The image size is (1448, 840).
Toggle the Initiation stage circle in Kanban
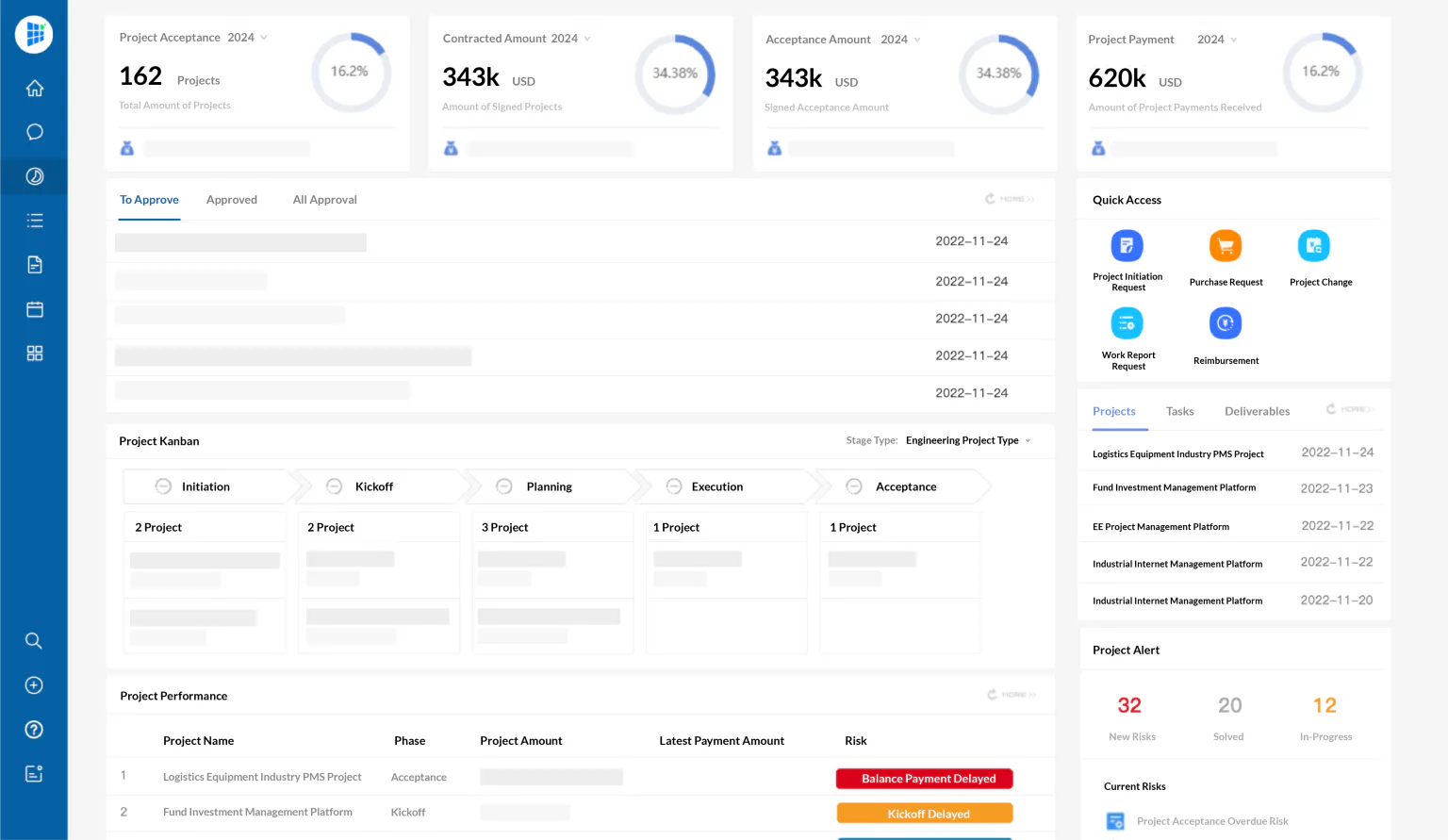[x=163, y=486]
